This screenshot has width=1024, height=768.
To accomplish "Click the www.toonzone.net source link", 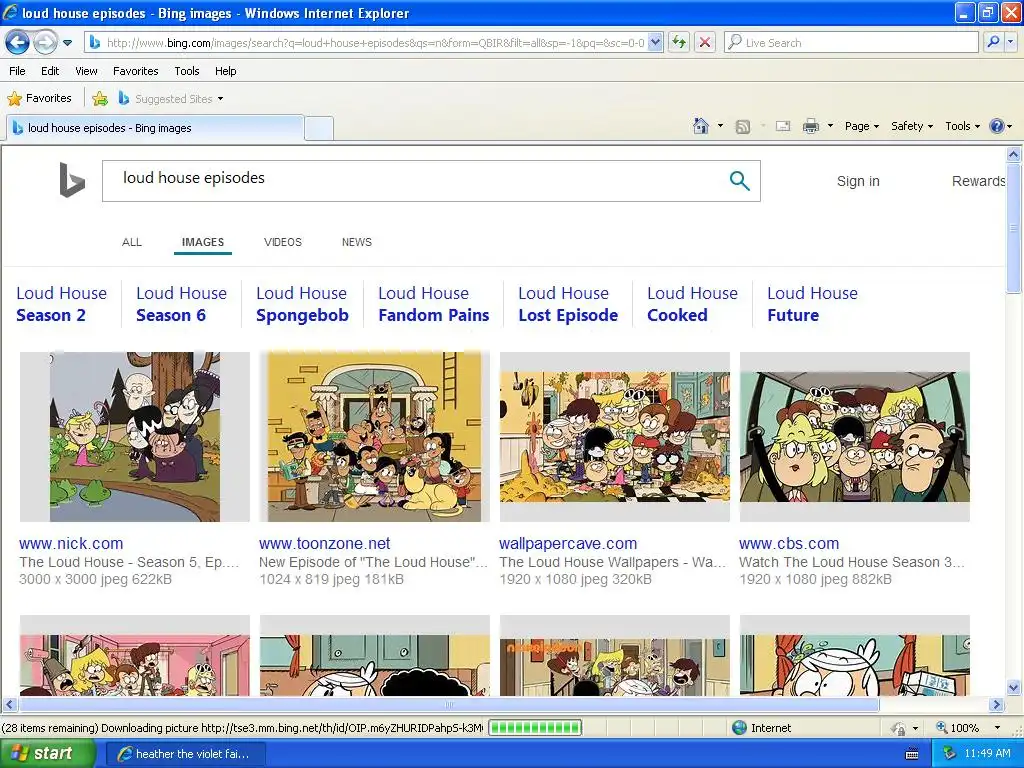I will pos(325,543).
